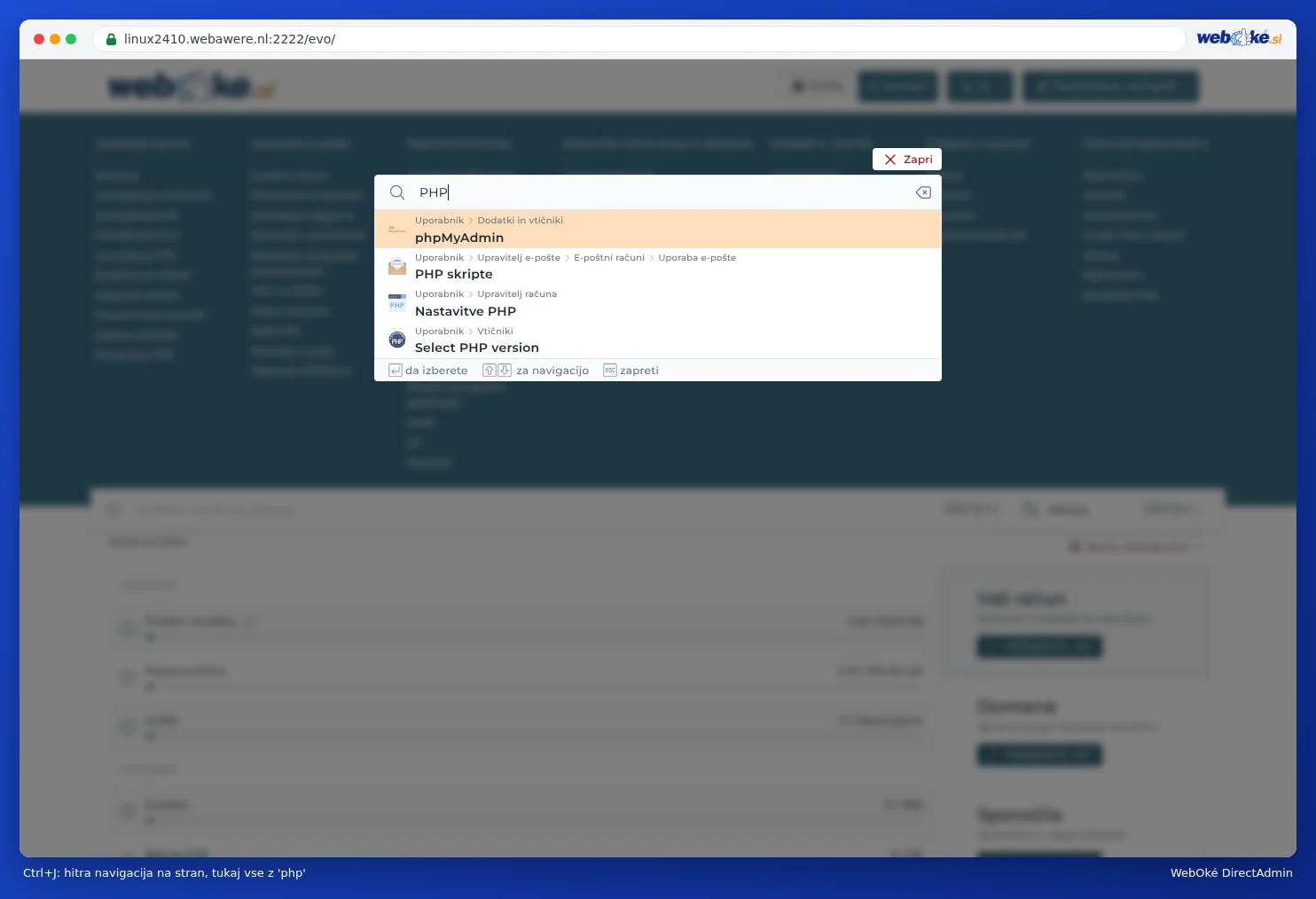1316x899 pixels.
Task: Choose Select PHP version entry
Action: tap(658, 340)
